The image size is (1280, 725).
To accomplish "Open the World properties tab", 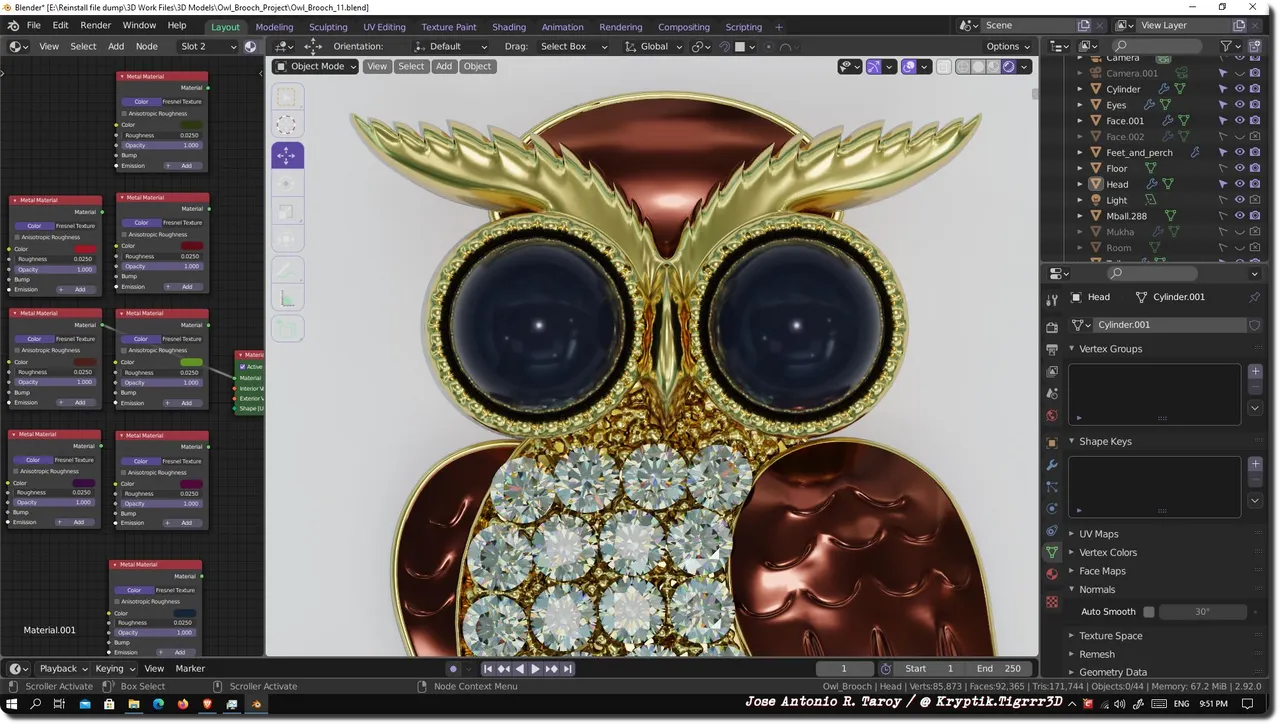I will pyautogui.click(x=1052, y=416).
